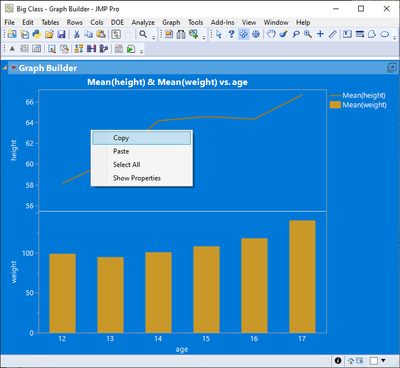Viewport: 400px width, 368px height.
Task: Select the Lasso tool
Action: coord(296,34)
